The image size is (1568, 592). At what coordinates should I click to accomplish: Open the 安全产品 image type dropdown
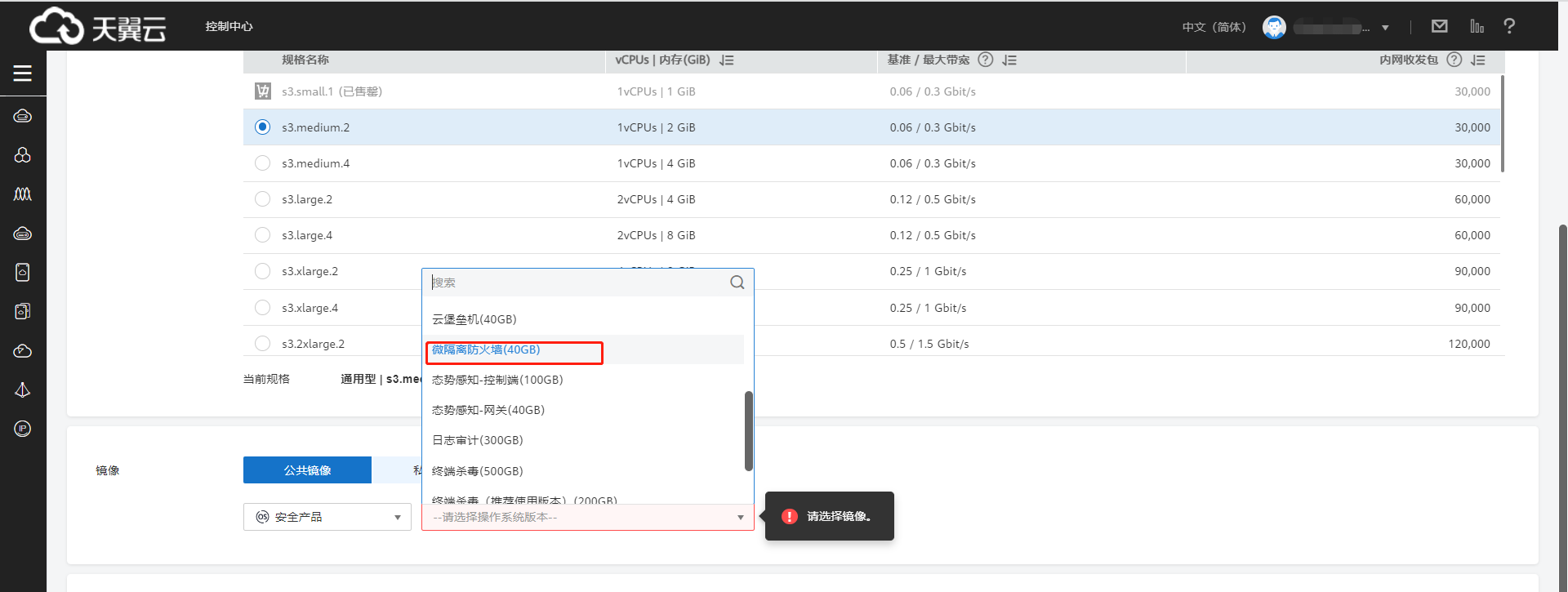pyautogui.click(x=327, y=517)
